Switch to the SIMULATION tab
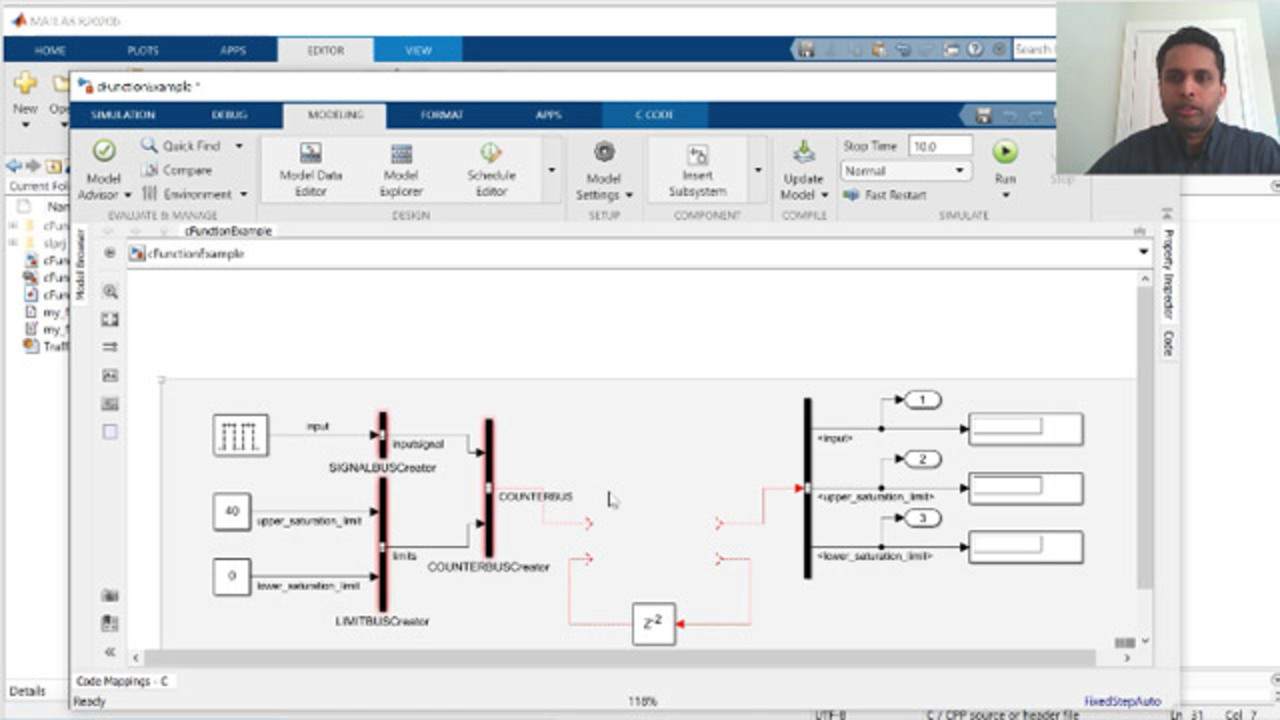 123,115
